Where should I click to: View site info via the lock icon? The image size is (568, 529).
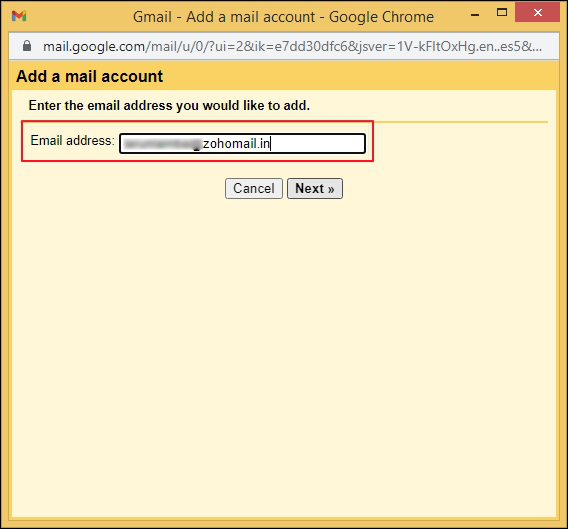[x=27, y=46]
